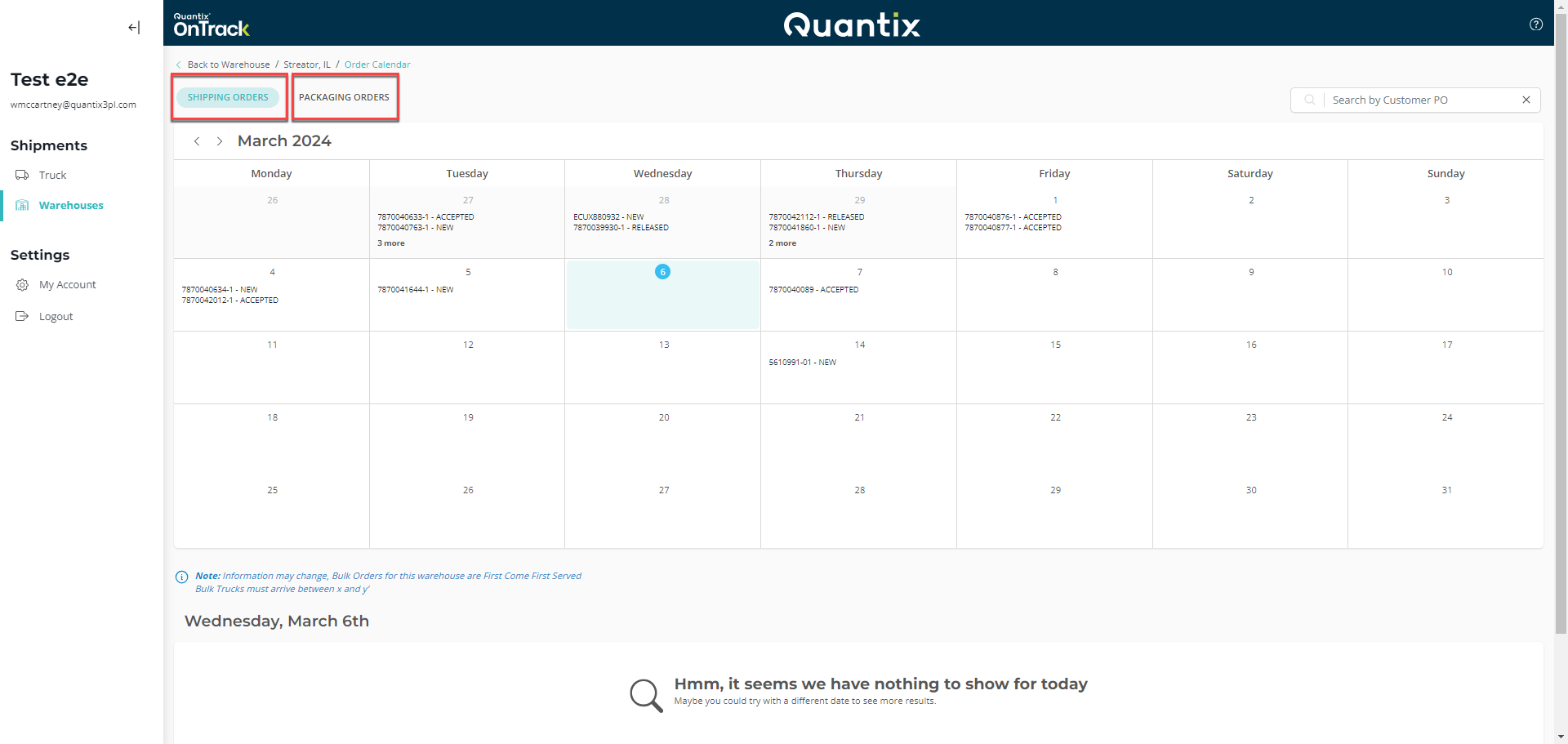Click the info icon next to the Note
The height and width of the screenshot is (744, 1568).
point(180,577)
